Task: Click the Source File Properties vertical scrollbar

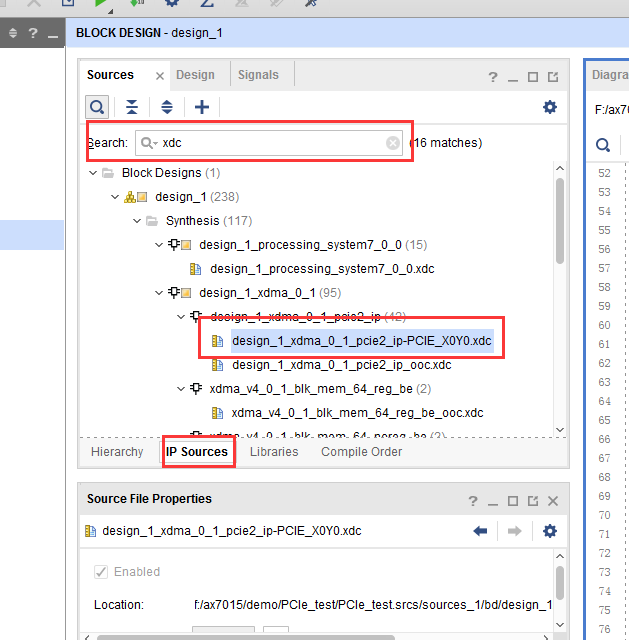Action: [x=560, y=583]
